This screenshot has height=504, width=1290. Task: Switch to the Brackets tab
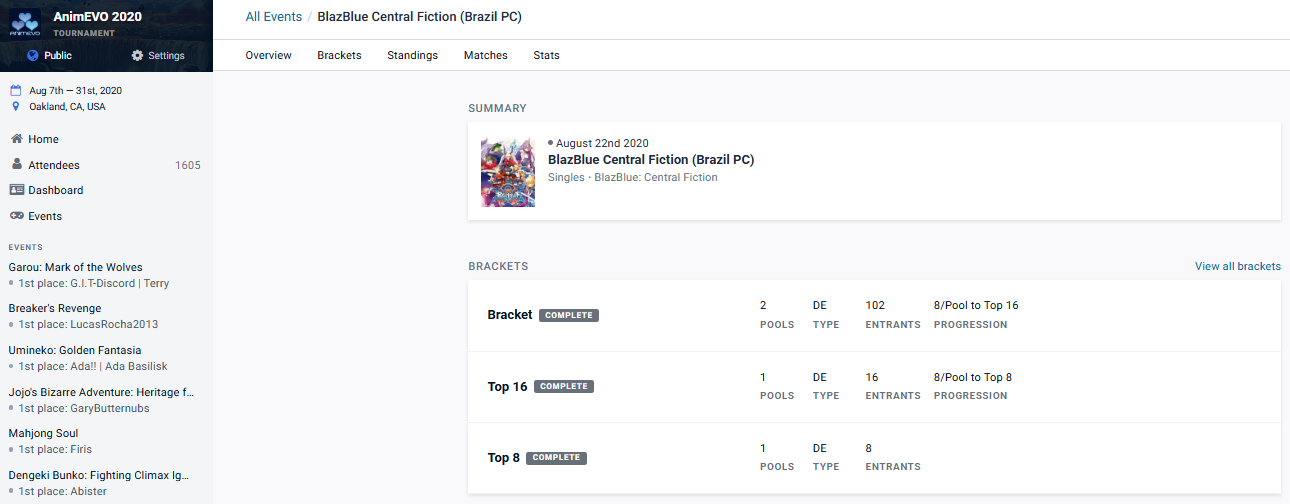coord(339,55)
